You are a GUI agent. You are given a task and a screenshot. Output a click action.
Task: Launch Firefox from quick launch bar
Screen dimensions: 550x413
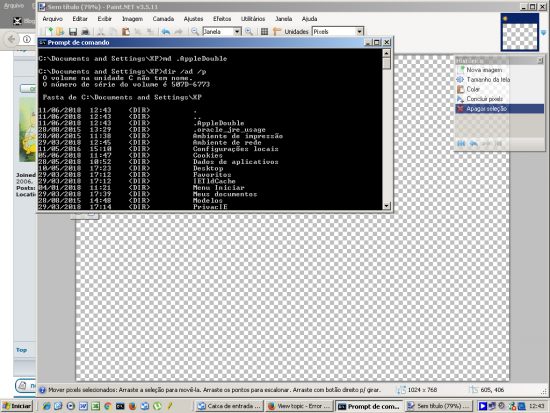click(132, 406)
